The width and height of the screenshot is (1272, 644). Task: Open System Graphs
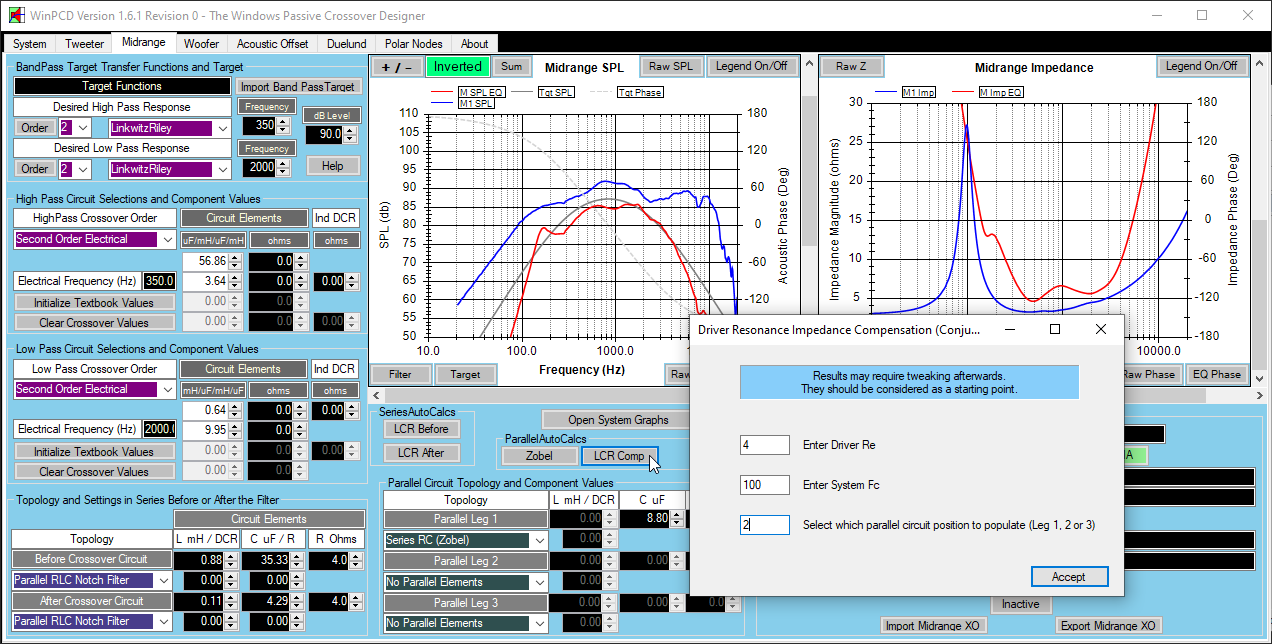tap(618, 420)
